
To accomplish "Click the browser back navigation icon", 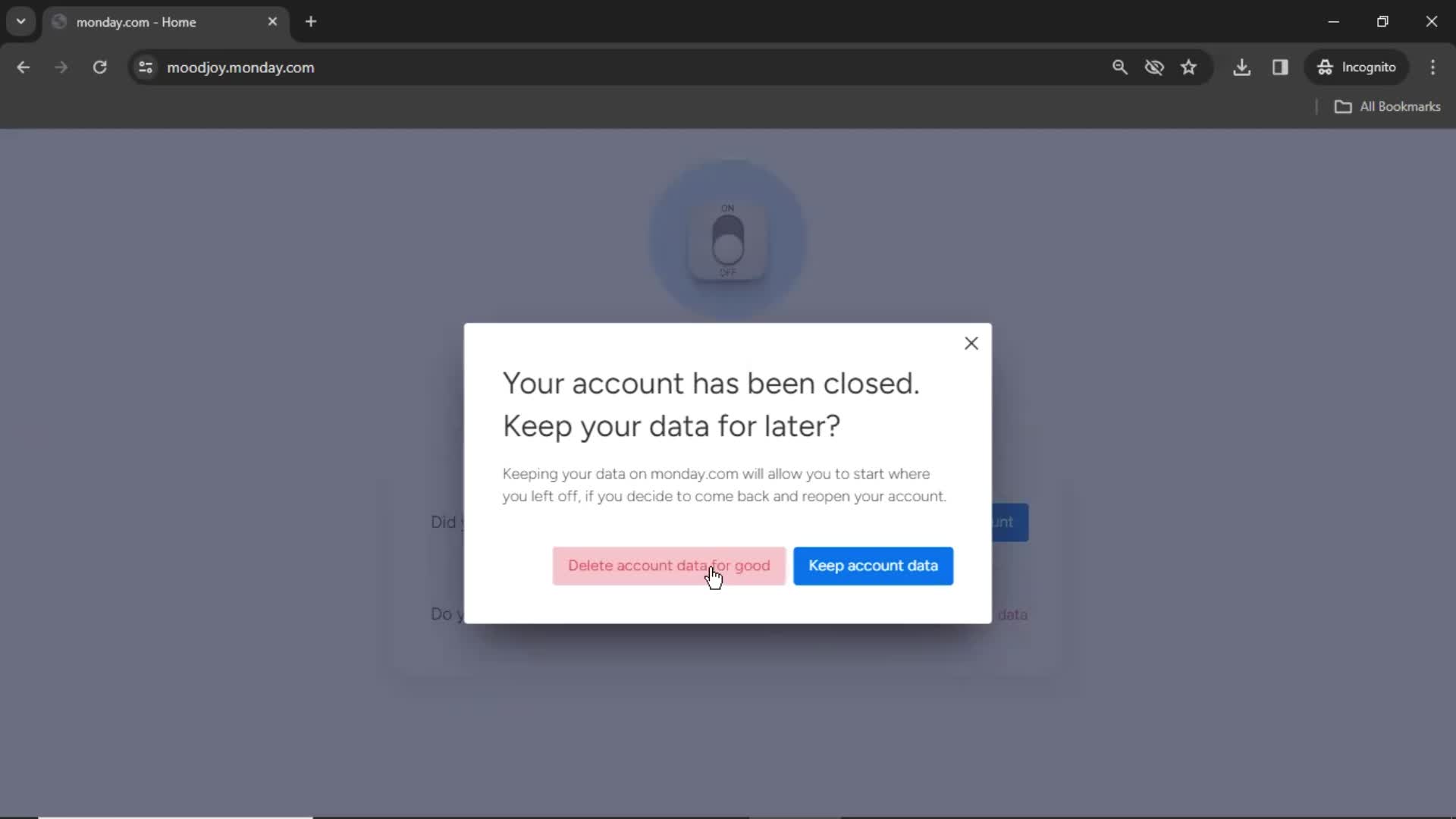I will pos(24,67).
